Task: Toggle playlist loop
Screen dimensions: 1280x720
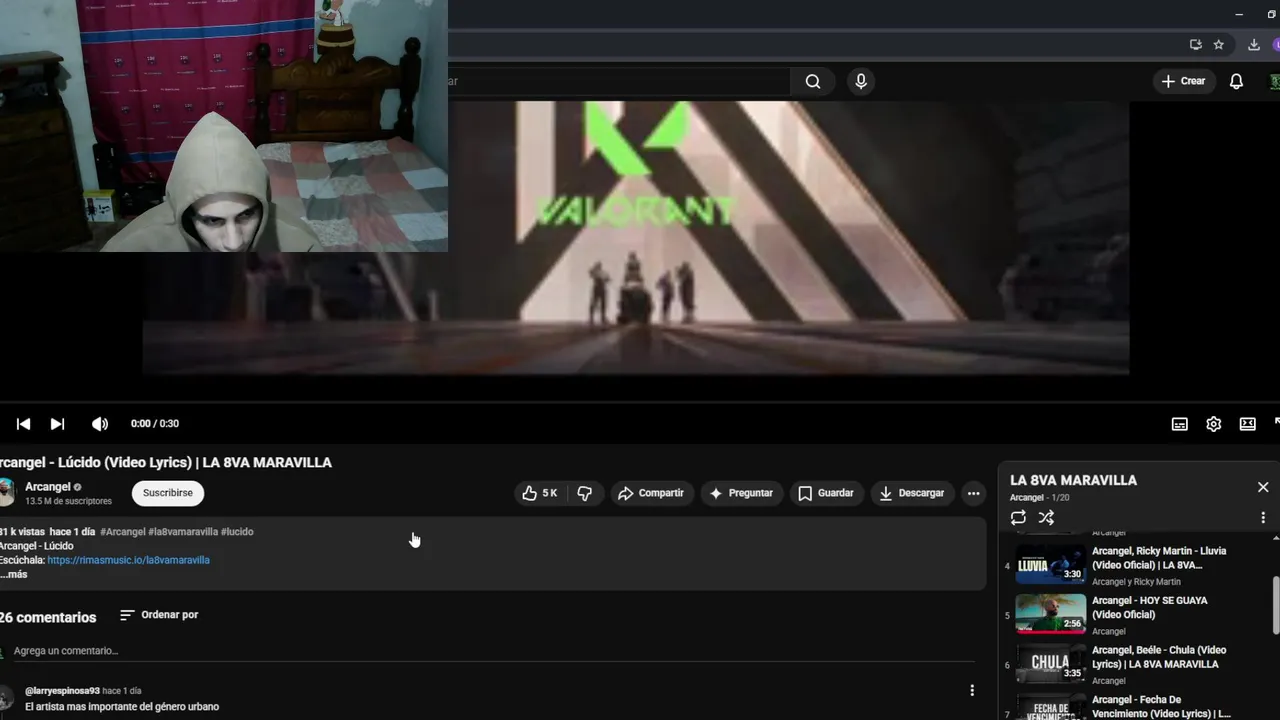Action: click(1018, 518)
